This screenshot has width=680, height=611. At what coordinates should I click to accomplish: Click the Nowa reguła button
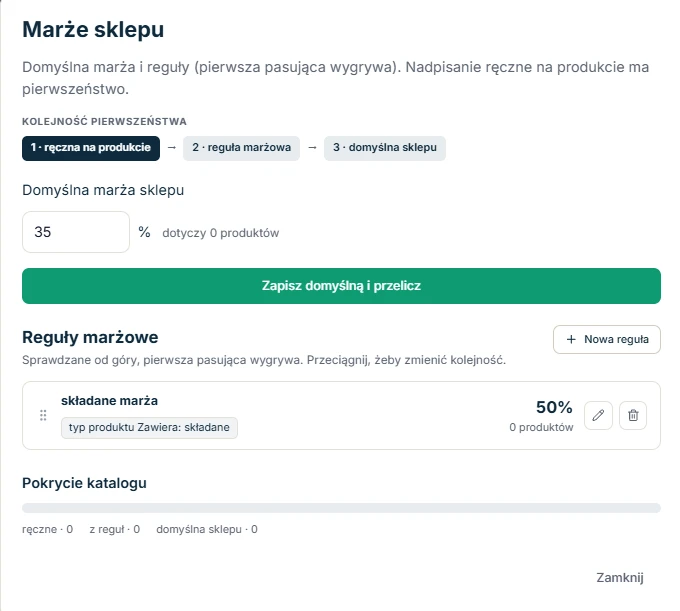click(x=607, y=340)
